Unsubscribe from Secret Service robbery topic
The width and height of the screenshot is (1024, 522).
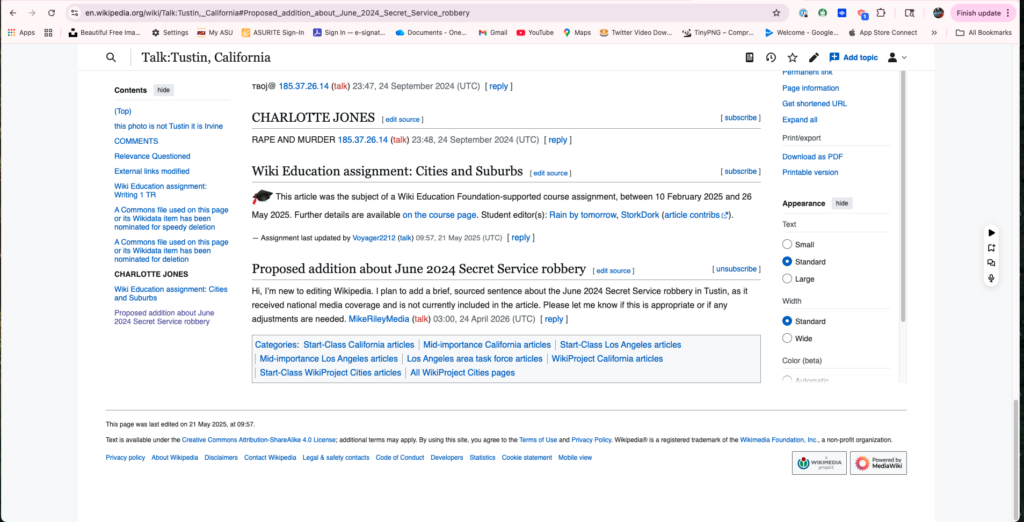click(x=737, y=269)
